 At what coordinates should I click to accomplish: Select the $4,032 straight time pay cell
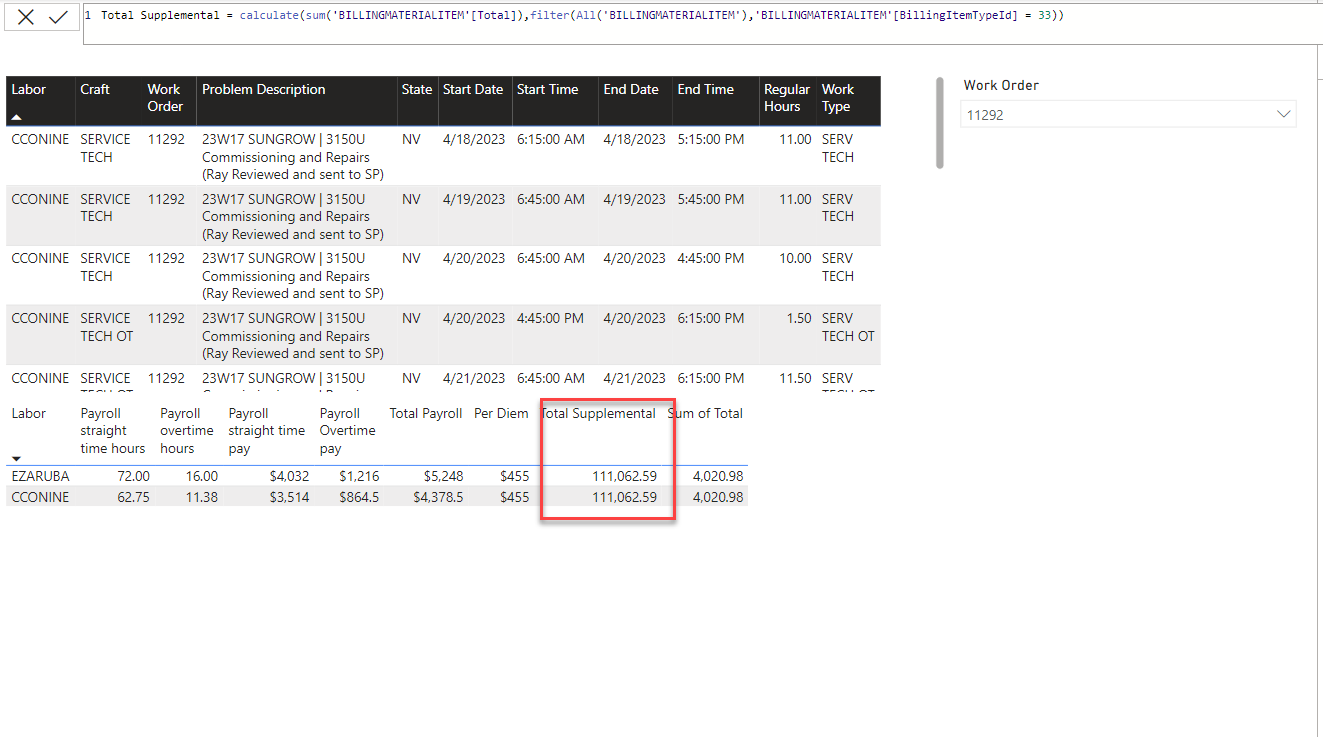290,477
